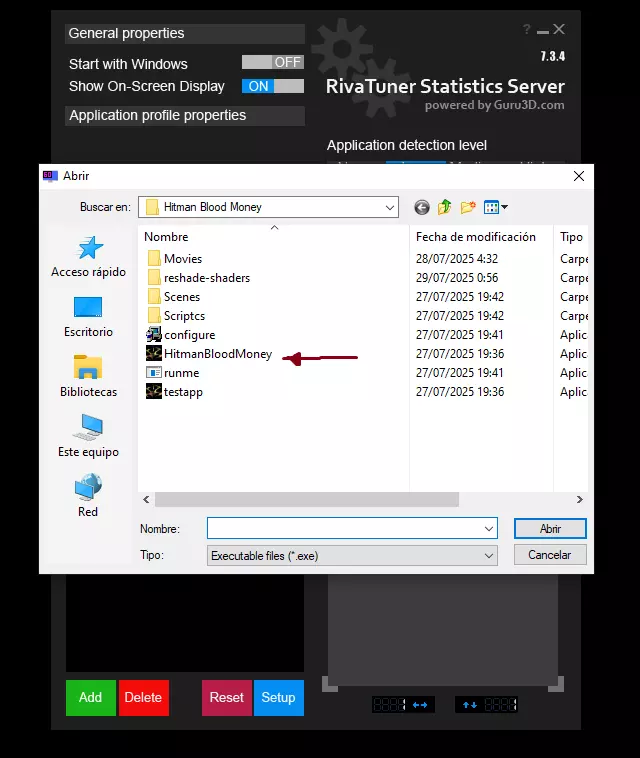
Task: Expand the Buscar en folder dropdown
Action: [x=389, y=207]
